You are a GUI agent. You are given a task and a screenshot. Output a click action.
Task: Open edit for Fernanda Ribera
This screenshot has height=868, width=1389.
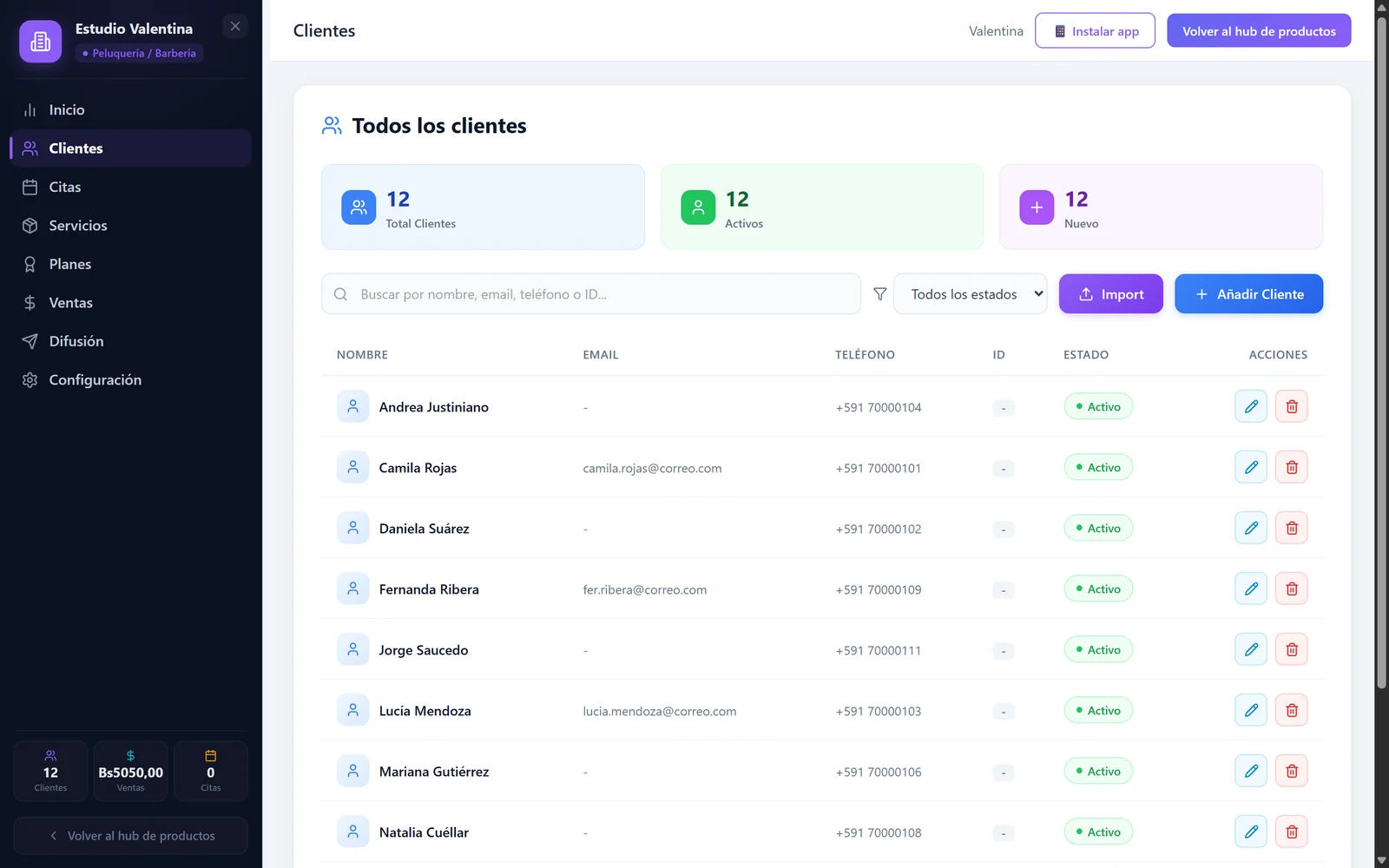tap(1251, 589)
